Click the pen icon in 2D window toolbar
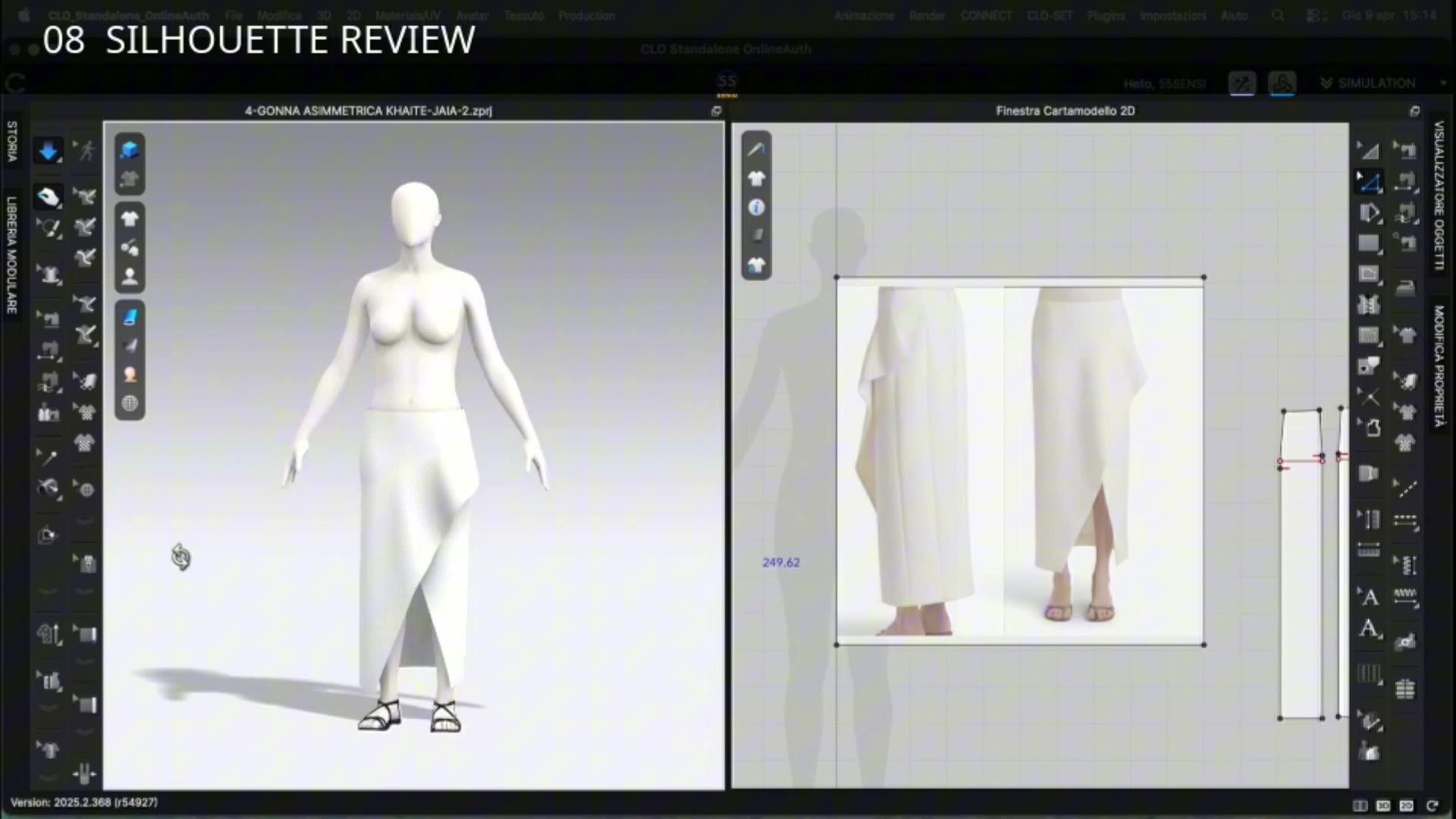1456x819 pixels. tap(756, 149)
